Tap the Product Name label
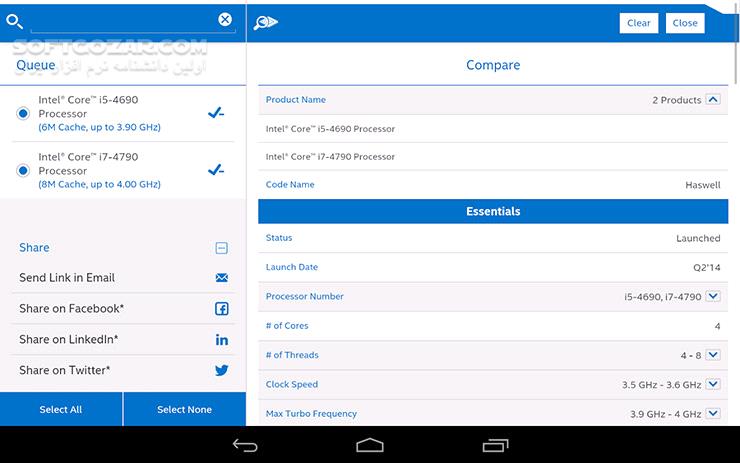Viewport: 740px width, 463px height. (296, 100)
